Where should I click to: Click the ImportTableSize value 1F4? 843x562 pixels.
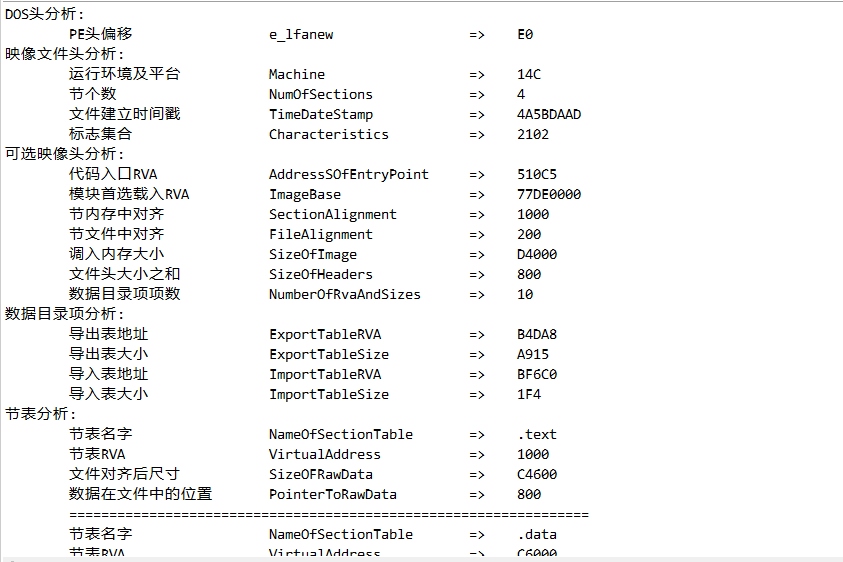[x=529, y=394]
